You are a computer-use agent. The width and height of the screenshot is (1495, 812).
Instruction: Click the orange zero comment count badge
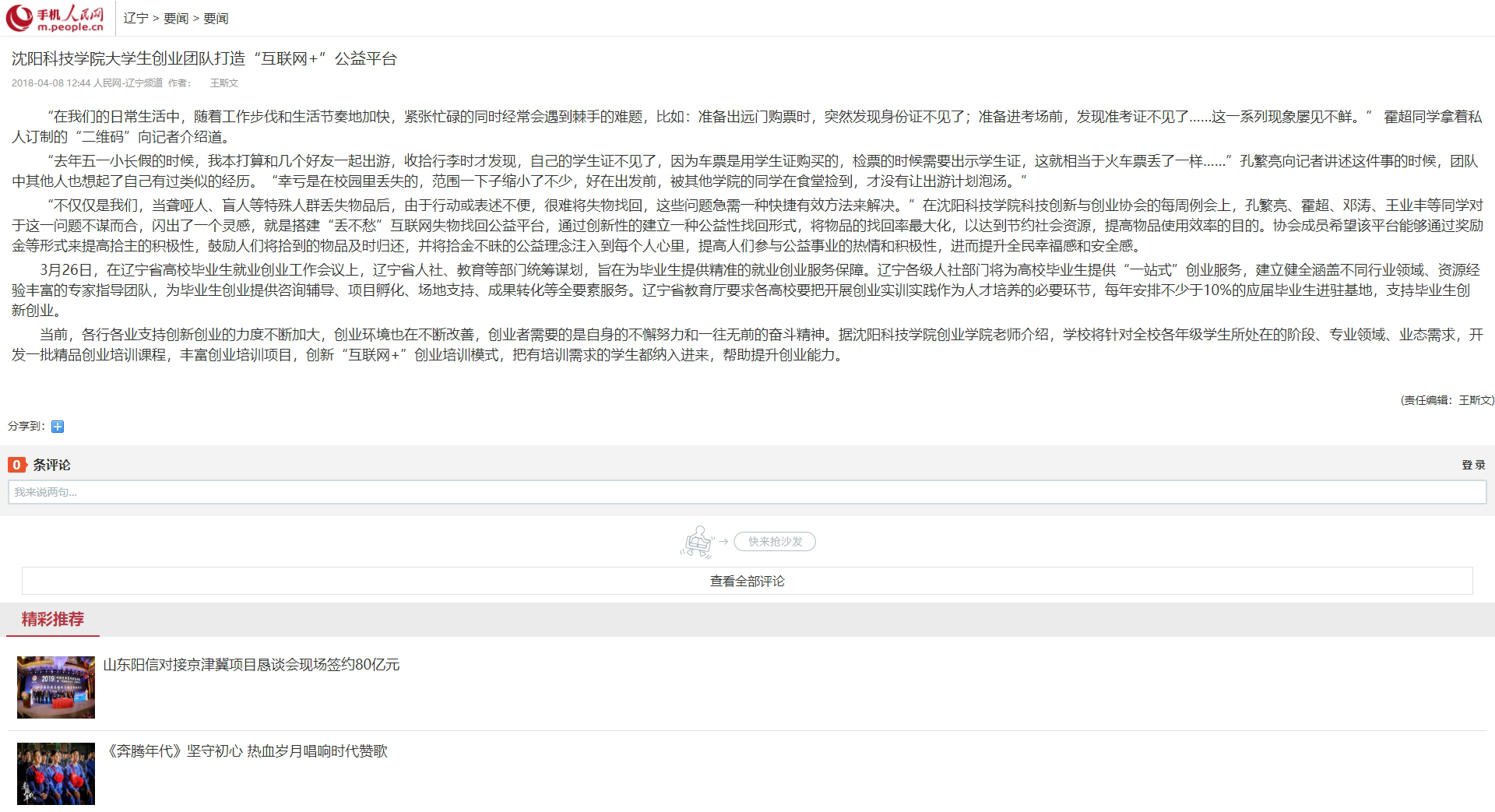pos(16,465)
